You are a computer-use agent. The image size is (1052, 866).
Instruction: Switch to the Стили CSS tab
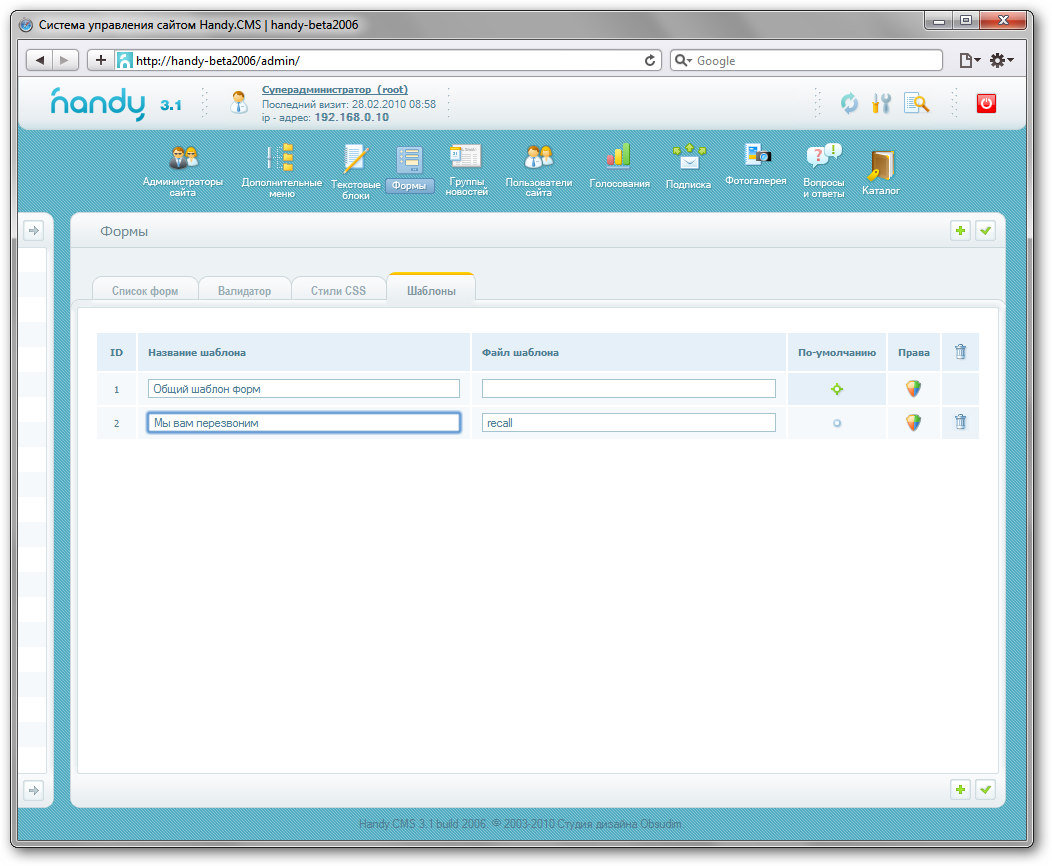pos(338,291)
